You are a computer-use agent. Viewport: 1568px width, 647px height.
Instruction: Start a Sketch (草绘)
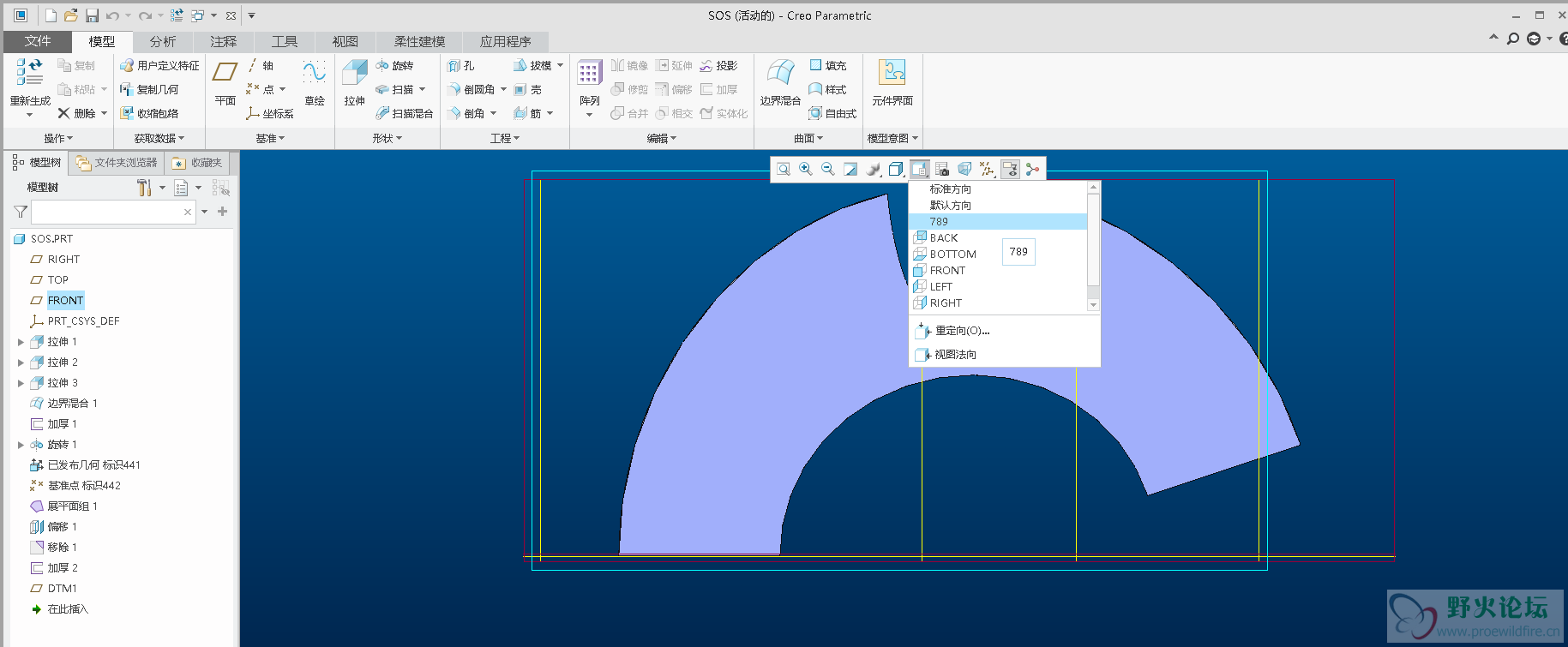(315, 83)
